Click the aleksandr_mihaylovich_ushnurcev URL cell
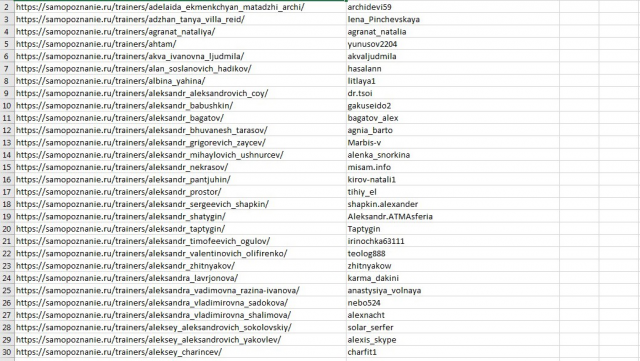The width and height of the screenshot is (640, 361). coord(180,155)
